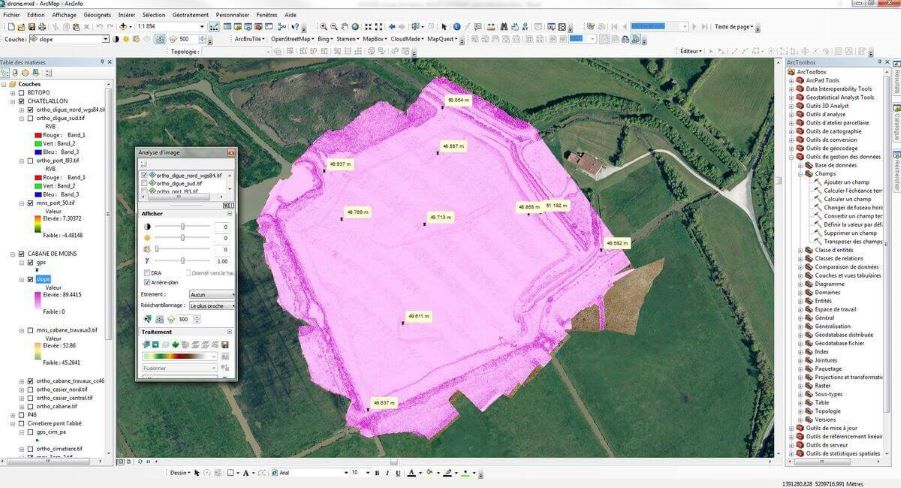Click the New document icon
Viewport: 901px width, 488px height.
point(11,27)
